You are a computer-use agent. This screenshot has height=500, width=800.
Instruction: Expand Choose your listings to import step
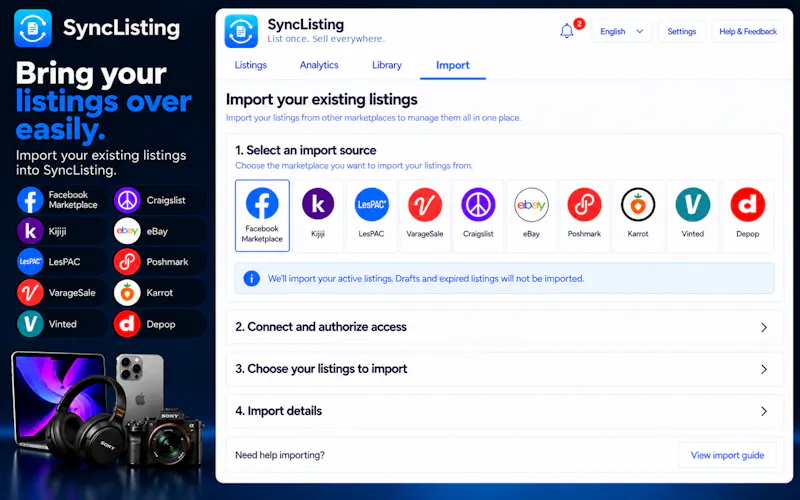tap(504, 369)
